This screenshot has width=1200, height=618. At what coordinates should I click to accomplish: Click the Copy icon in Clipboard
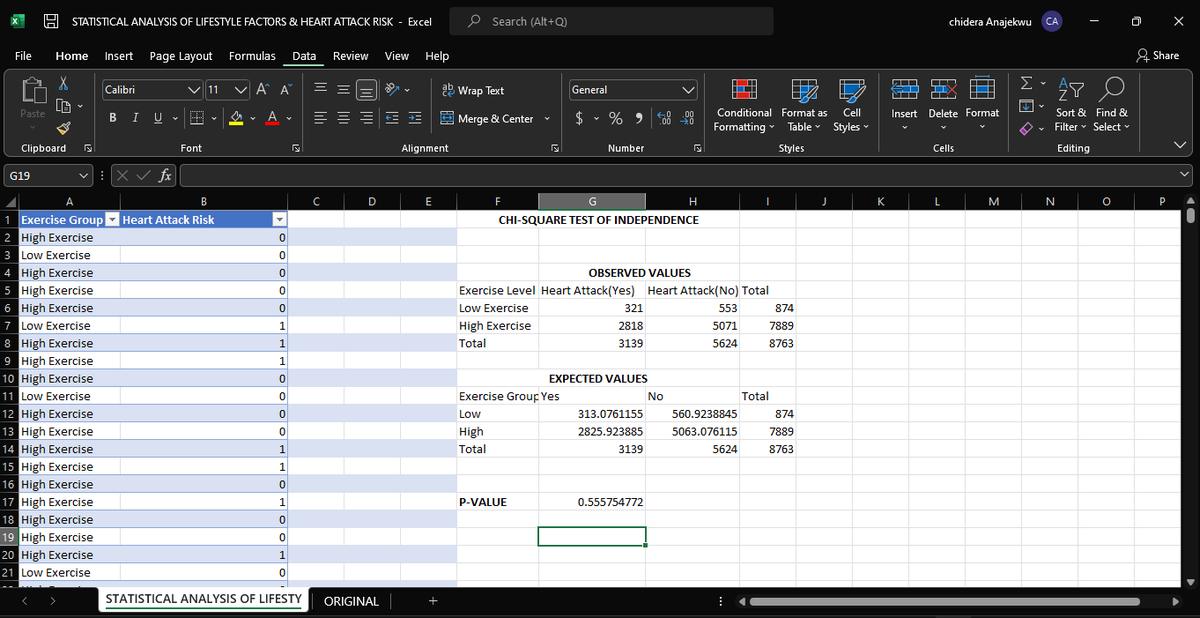click(63, 105)
